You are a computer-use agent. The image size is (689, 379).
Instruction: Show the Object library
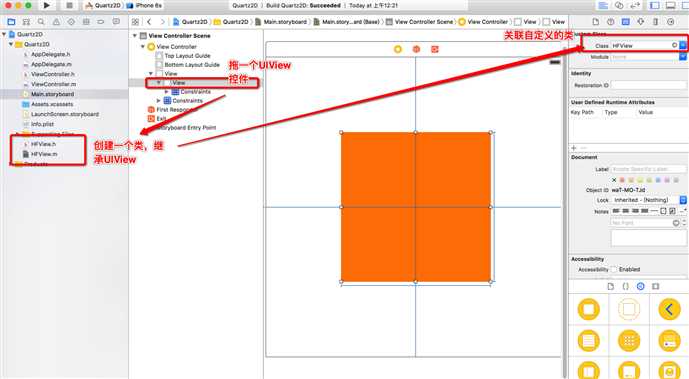[x=641, y=286]
